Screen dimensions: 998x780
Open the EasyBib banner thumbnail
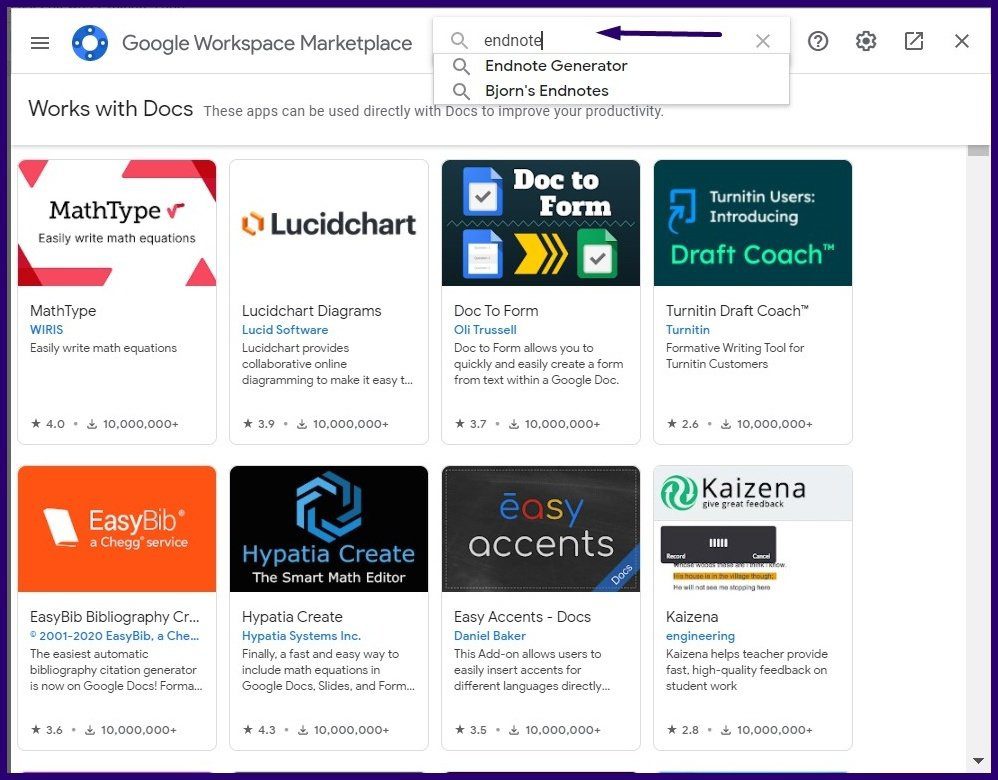(x=117, y=528)
